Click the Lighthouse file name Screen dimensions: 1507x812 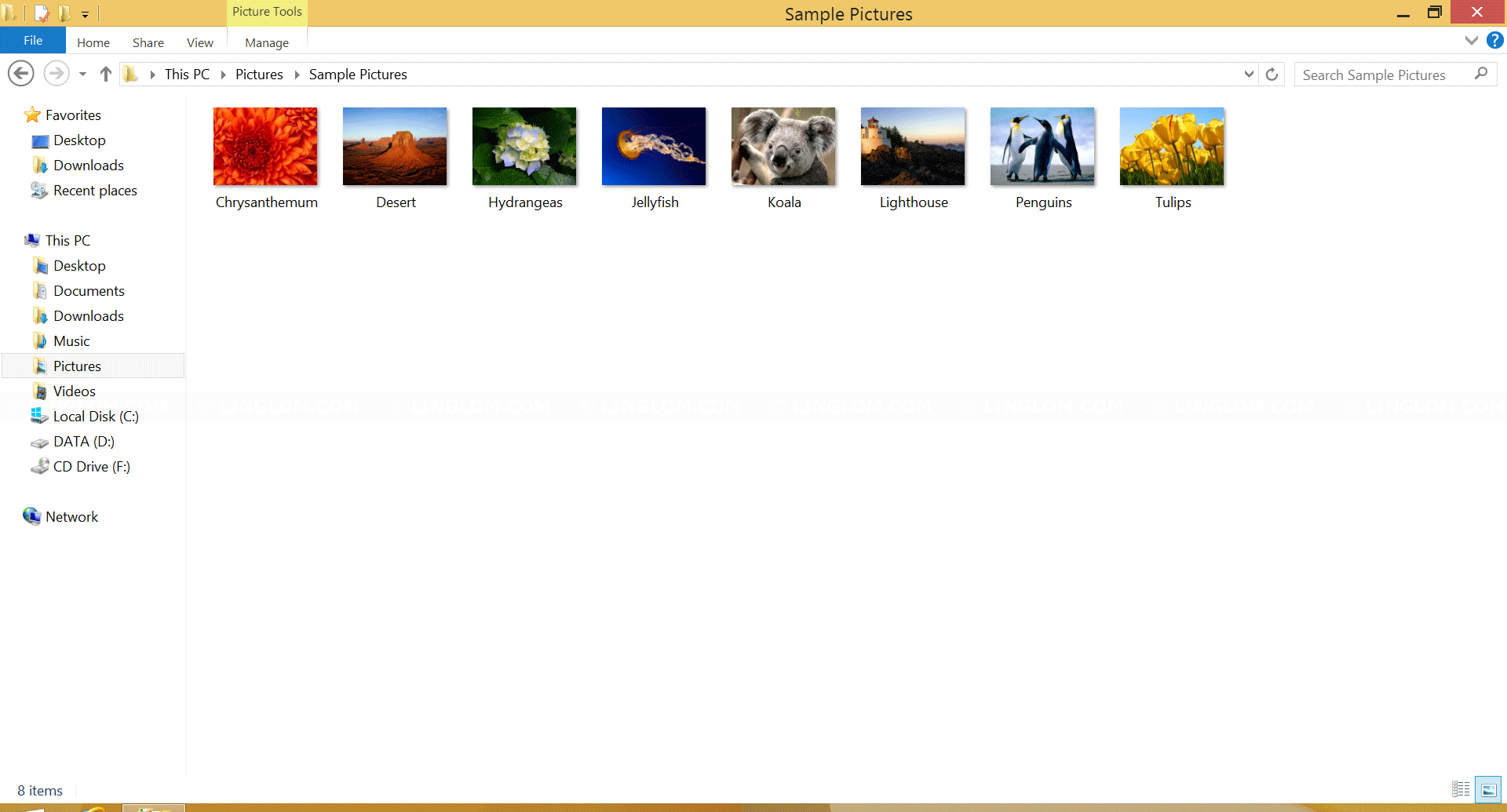[x=914, y=202]
